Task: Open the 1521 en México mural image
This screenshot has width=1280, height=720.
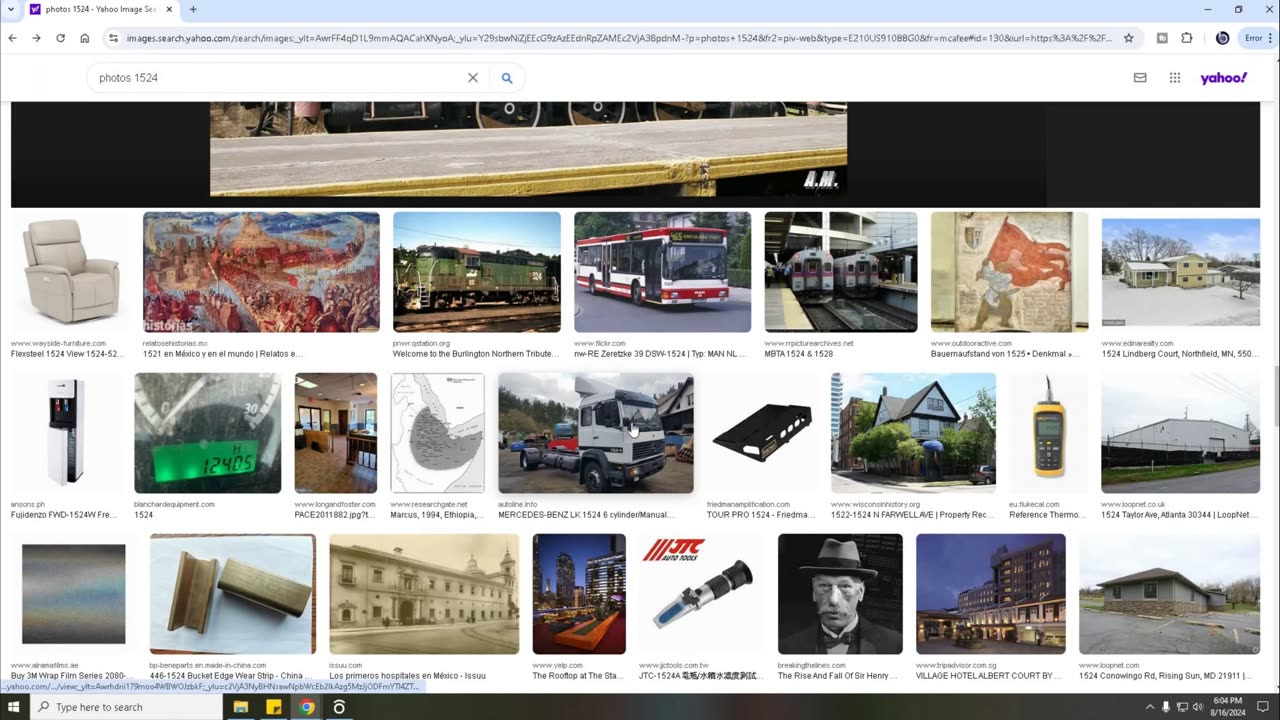Action: click(261, 271)
